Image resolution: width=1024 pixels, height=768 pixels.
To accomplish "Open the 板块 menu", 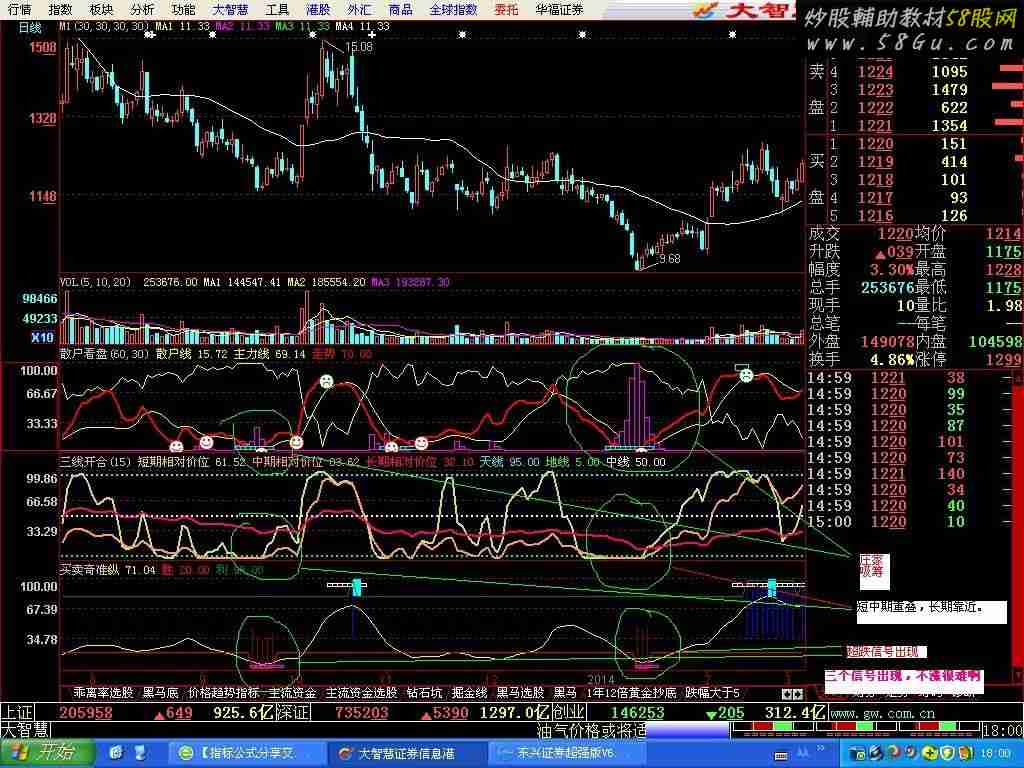I will tap(101, 9).
